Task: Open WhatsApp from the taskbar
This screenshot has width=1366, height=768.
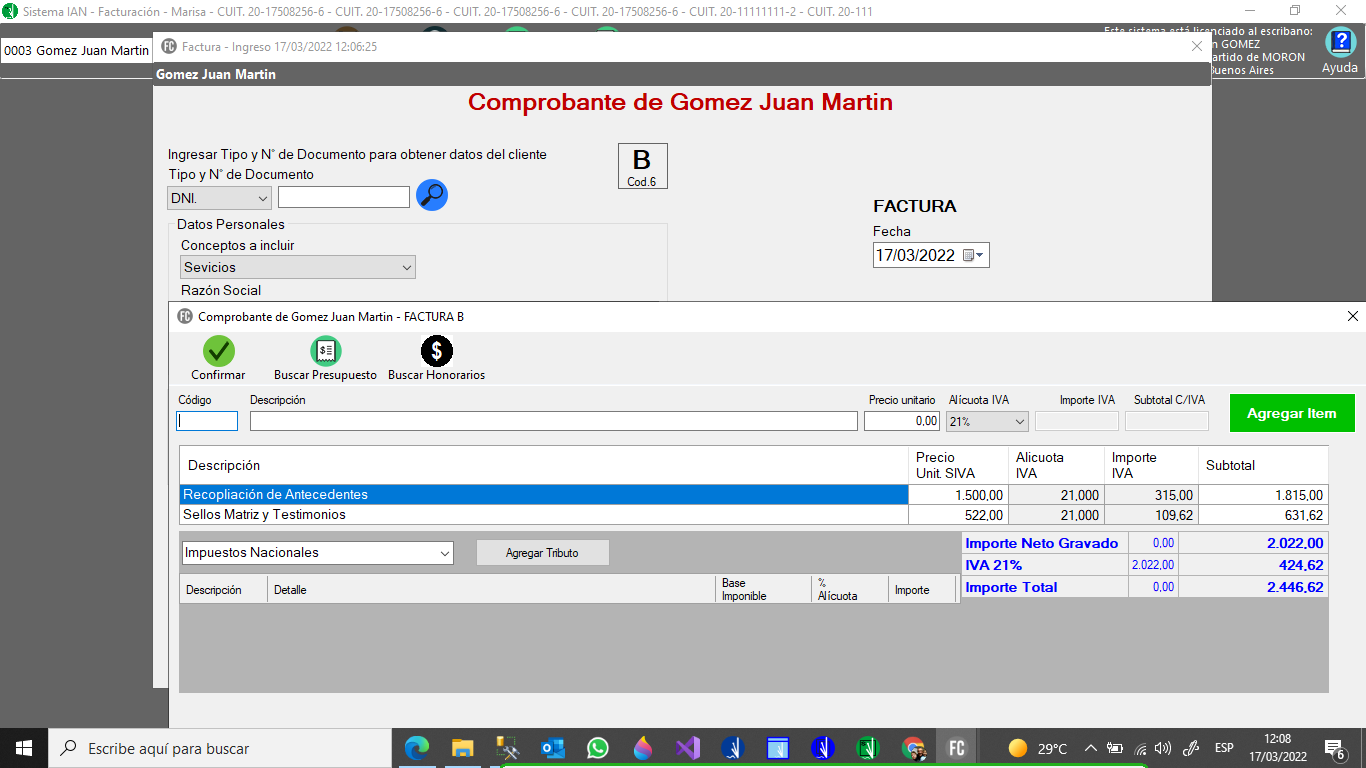Action: (x=597, y=748)
